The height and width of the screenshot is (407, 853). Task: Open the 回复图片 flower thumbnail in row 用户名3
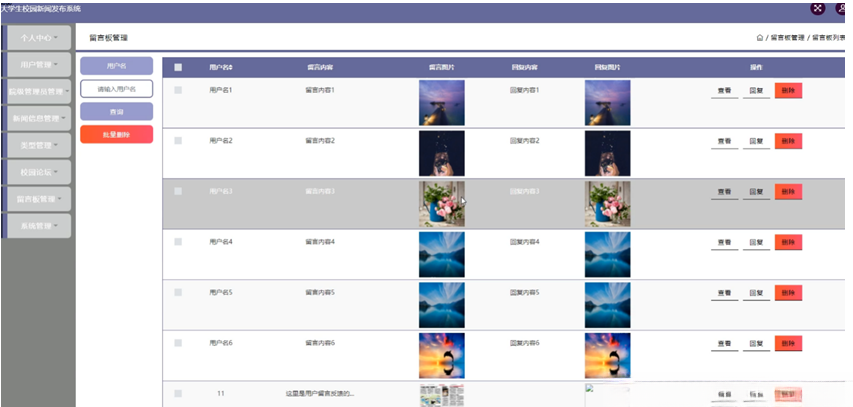click(x=608, y=204)
